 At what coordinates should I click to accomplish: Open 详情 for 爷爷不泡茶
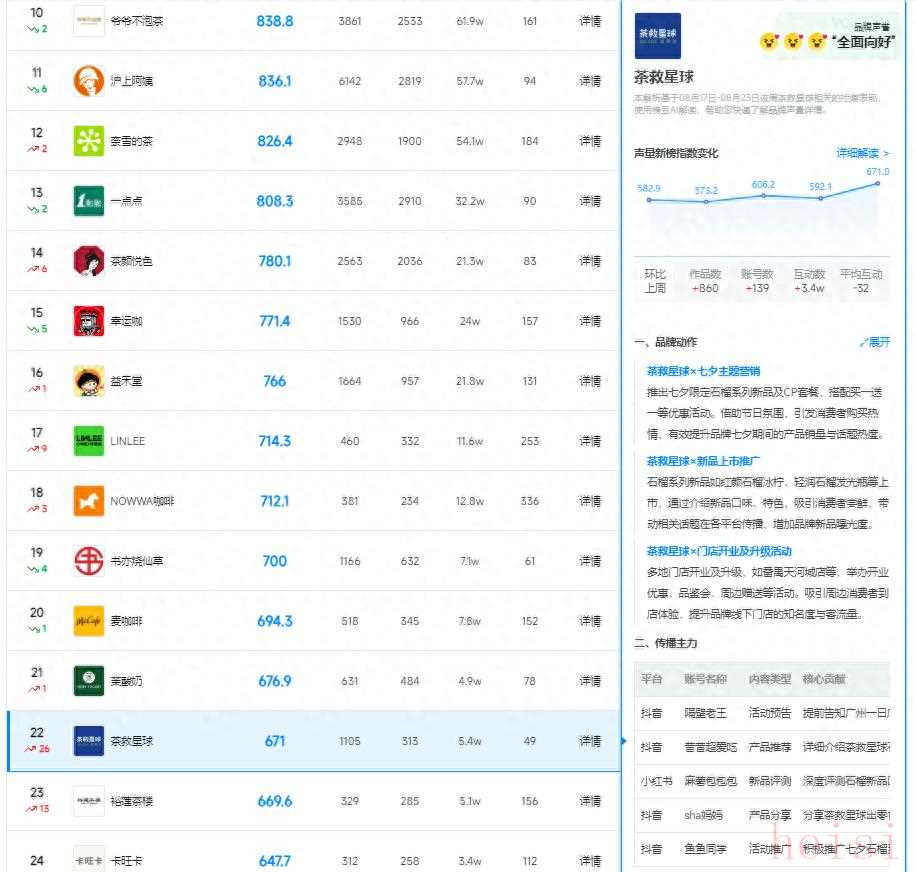590,21
